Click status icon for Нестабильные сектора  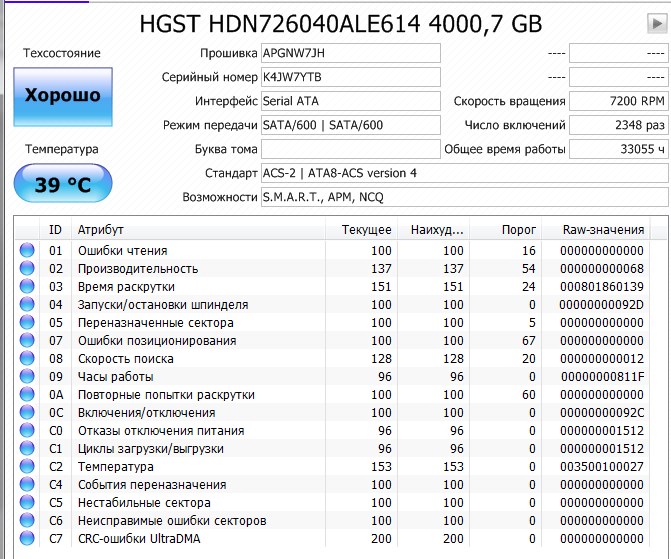click(x=27, y=502)
